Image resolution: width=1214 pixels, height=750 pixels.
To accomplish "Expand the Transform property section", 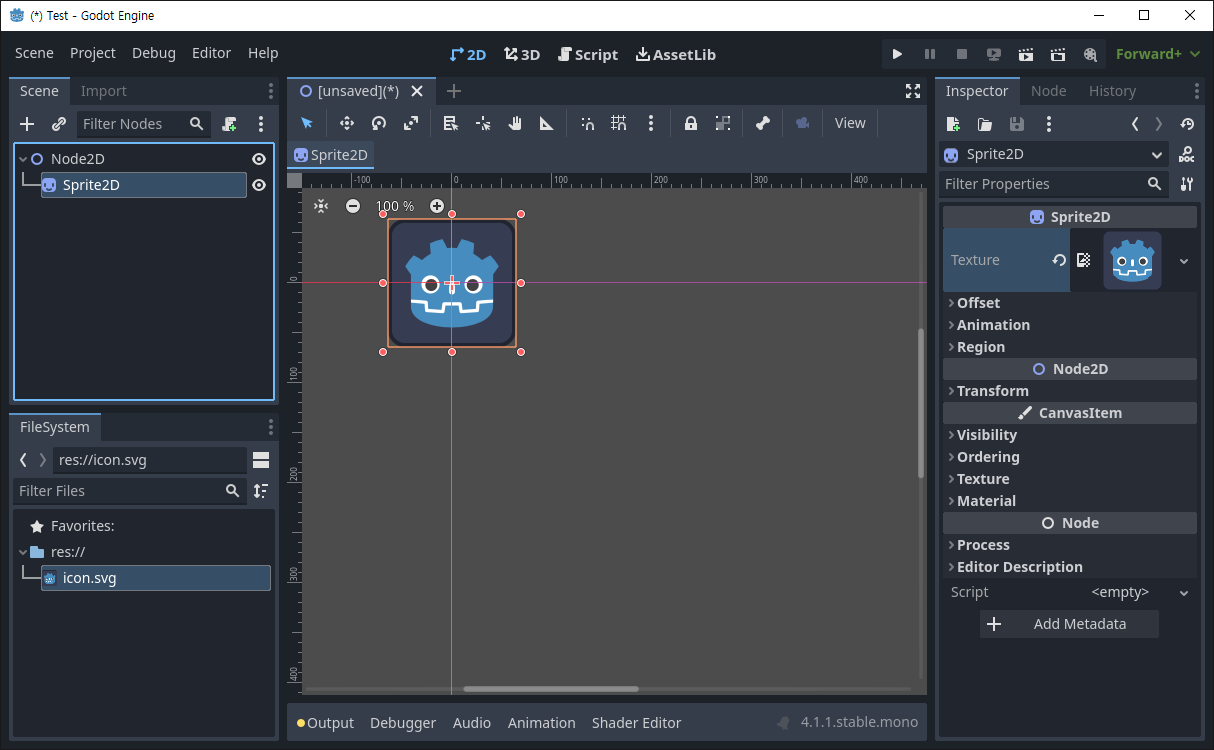I will click(x=1070, y=391).
